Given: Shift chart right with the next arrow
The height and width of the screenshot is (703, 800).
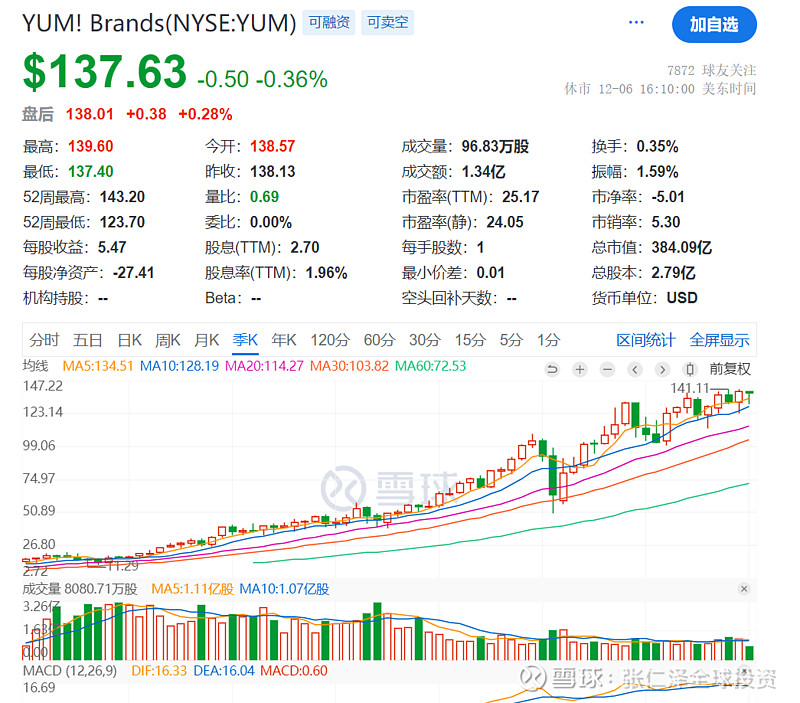Looking at the screenshot, I should tap(662, 369).
